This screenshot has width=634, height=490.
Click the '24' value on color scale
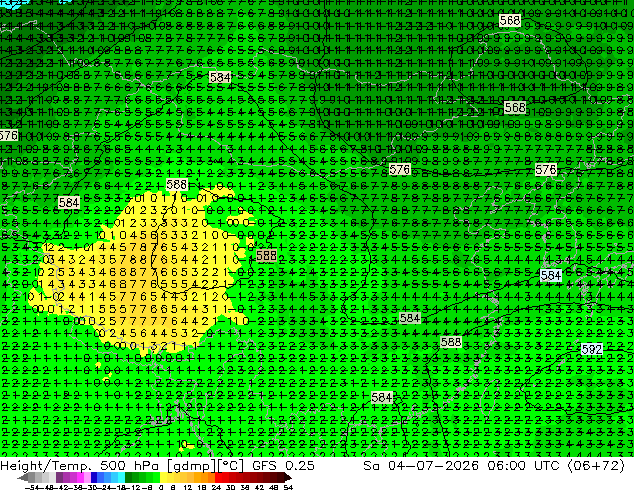point(216,487)
